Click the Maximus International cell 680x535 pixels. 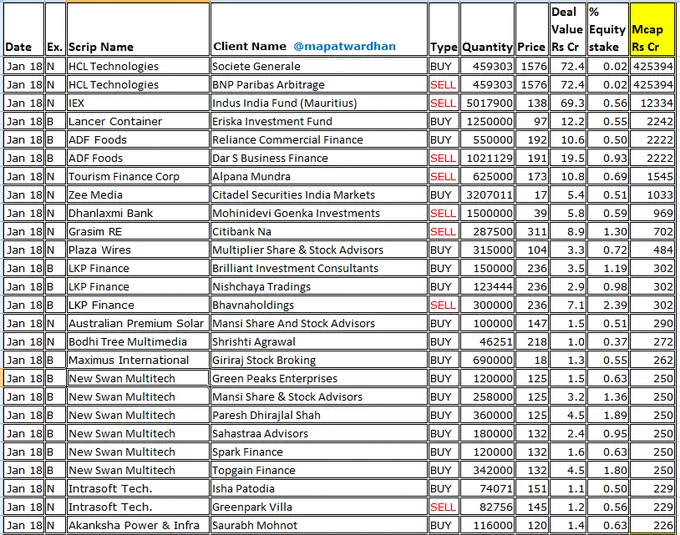[138, 360]
